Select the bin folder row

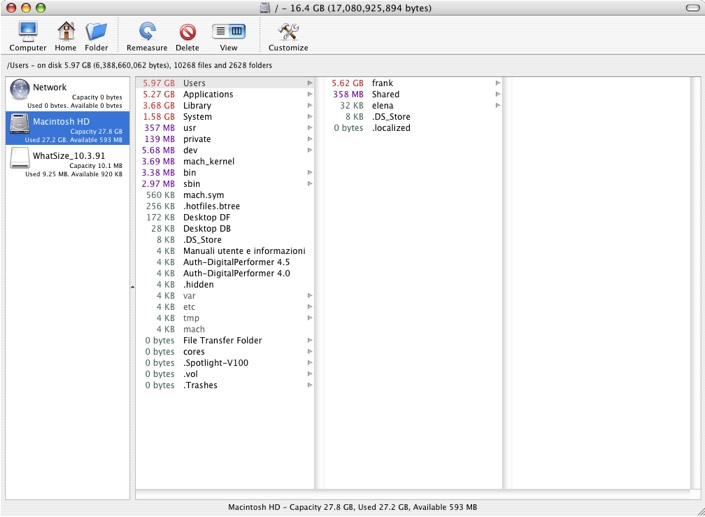[x=225, y=173]
